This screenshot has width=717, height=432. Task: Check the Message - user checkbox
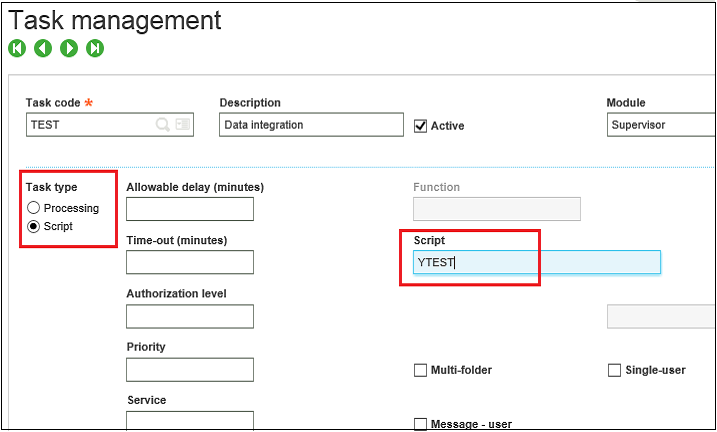pyautogui.click(x=421, y=424)
